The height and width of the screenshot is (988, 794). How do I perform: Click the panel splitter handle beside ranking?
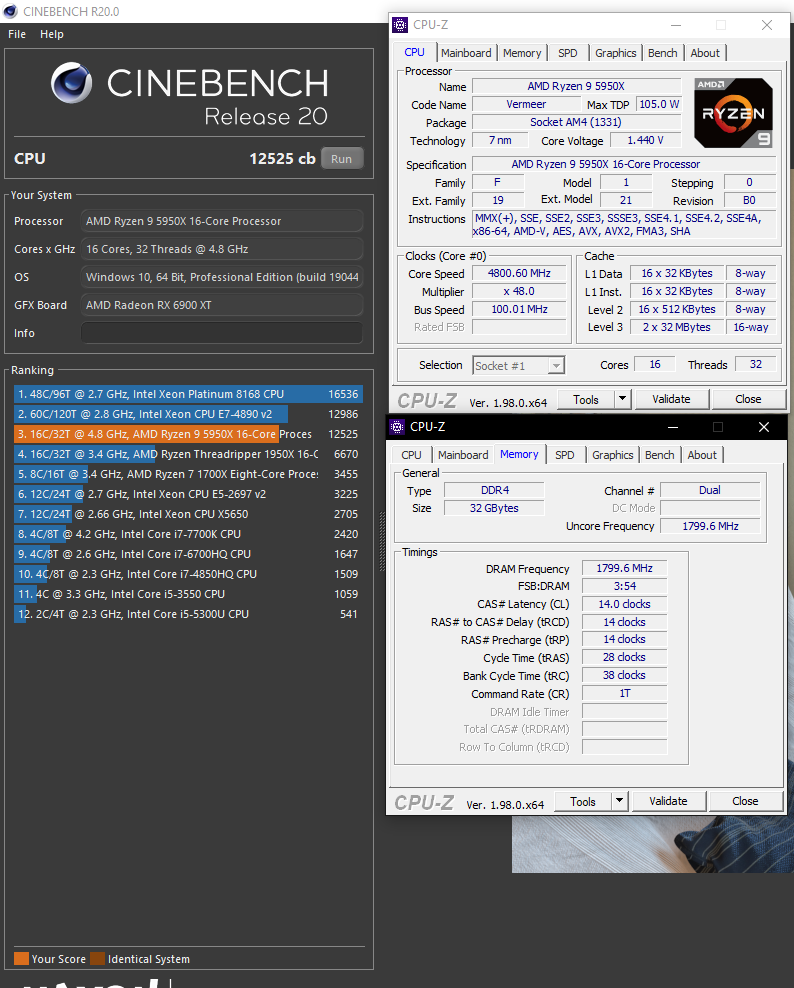coord(382,542)
